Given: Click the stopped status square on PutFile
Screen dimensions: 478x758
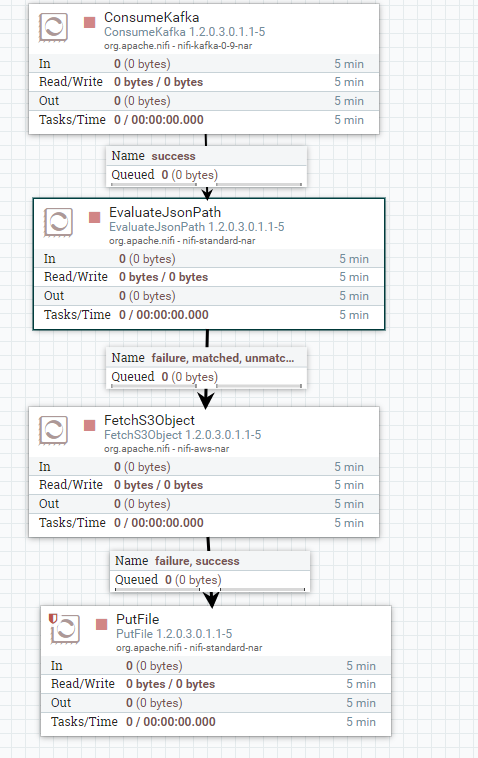Looking at the screenshot, I should (101, 625).
